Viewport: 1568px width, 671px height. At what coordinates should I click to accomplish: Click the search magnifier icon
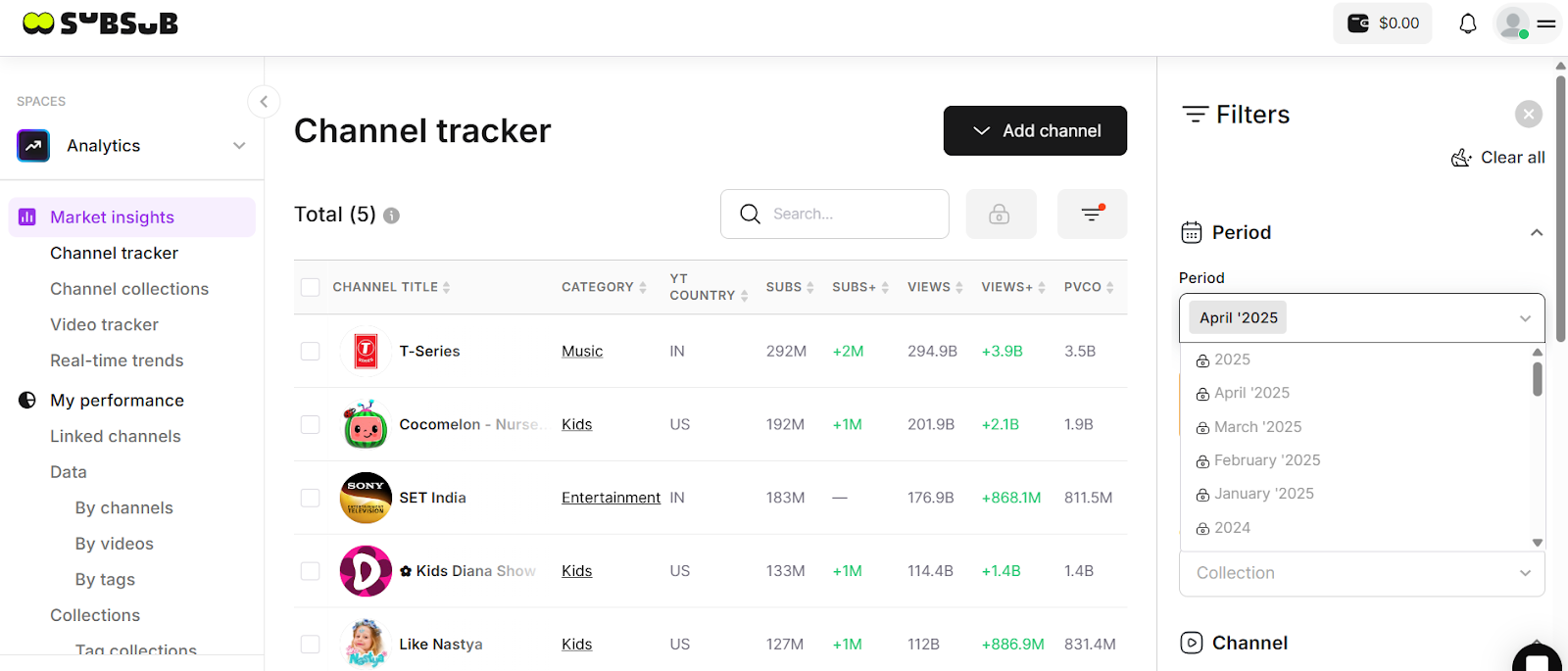pyautogui.click(x=750, y=214)
